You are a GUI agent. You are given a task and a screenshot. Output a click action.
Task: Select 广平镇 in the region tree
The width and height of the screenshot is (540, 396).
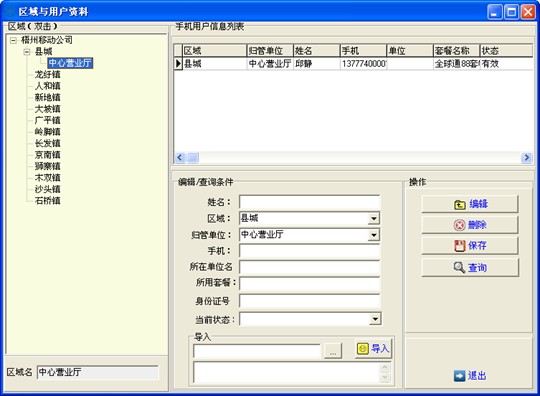coord(48,120)
